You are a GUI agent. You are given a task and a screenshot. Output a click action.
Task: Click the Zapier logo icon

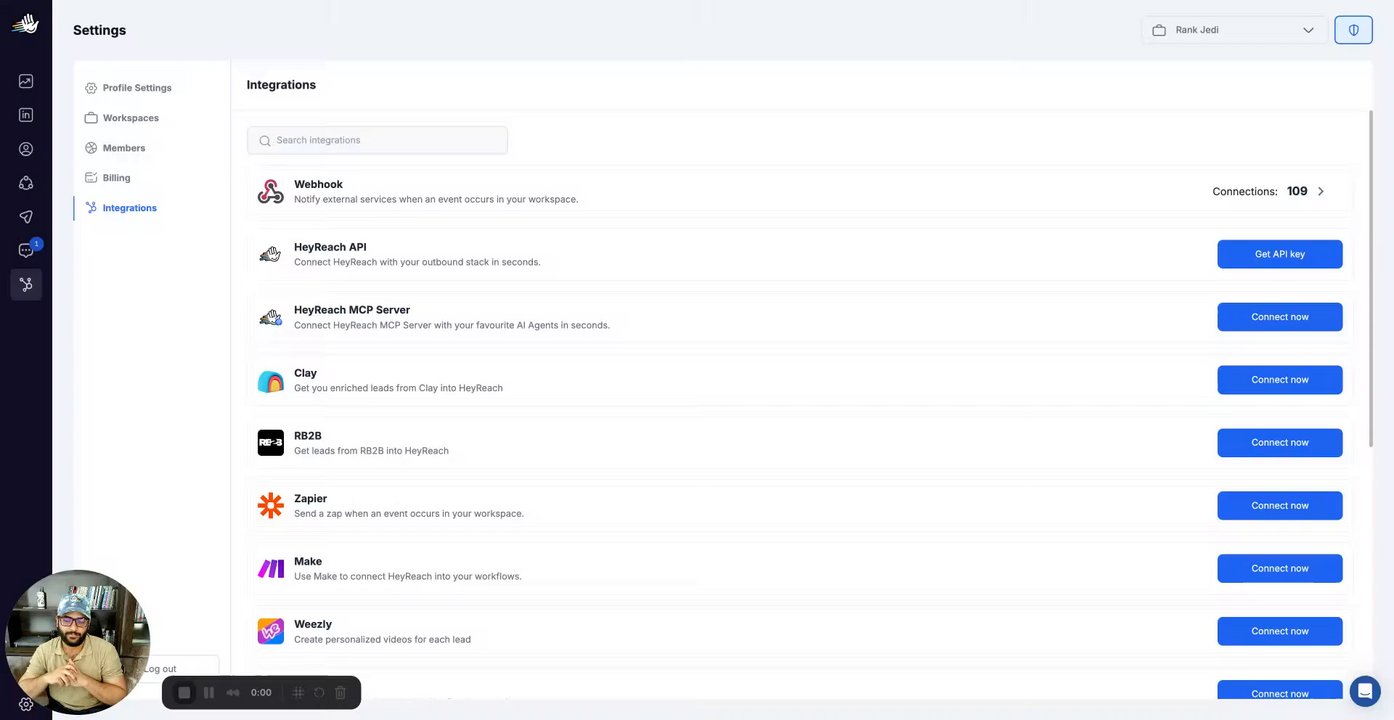coord(270,506)
